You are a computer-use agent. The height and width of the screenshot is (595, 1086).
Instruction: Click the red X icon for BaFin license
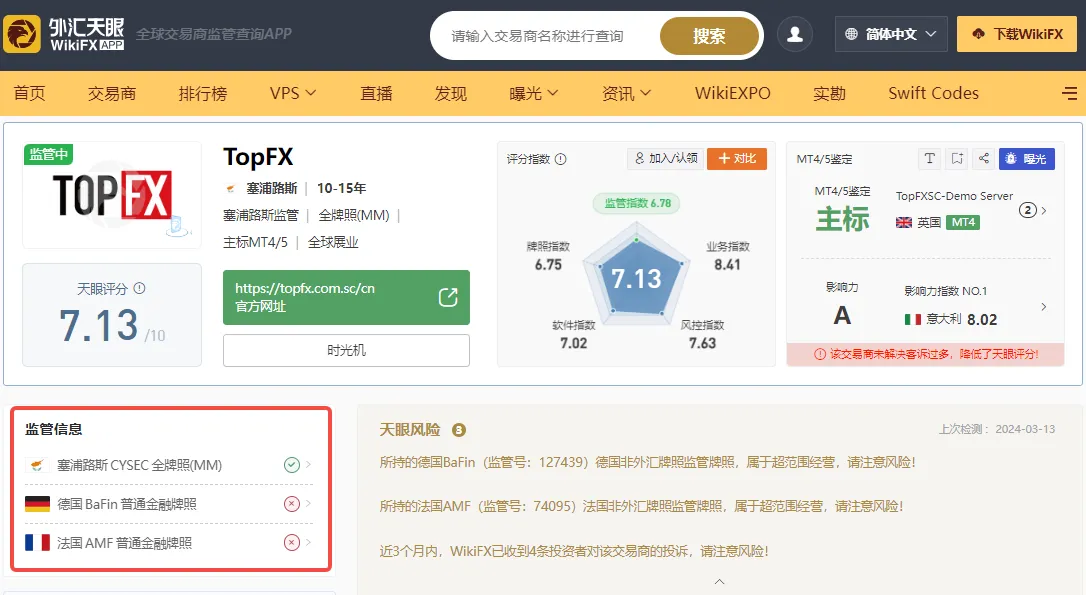coord(292,504)
